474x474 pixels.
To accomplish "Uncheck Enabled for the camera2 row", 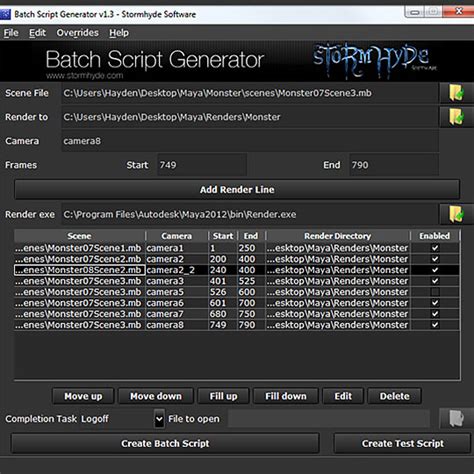I will tap(435, 259).
